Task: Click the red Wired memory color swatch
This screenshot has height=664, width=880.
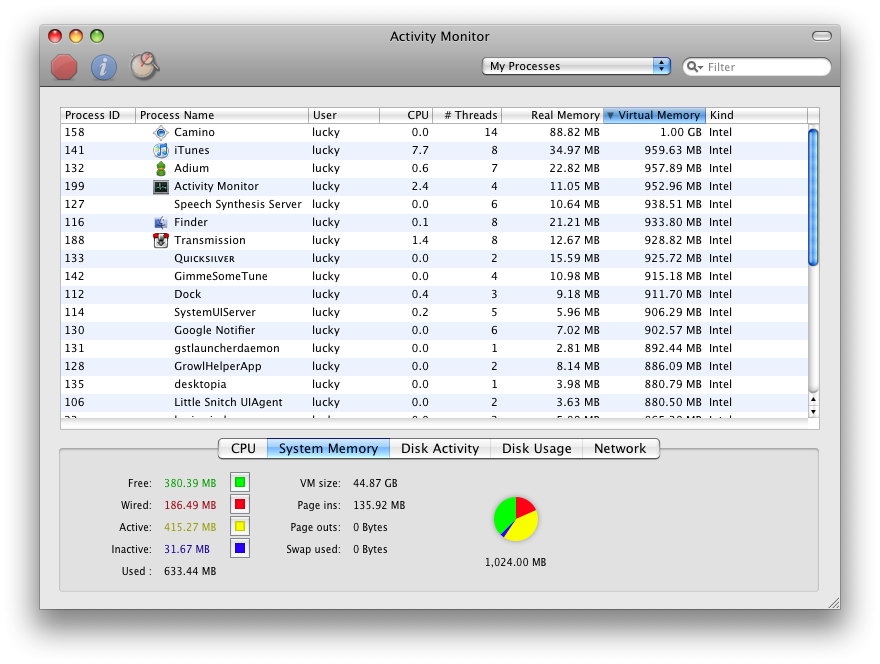Action: coord(240,504)
